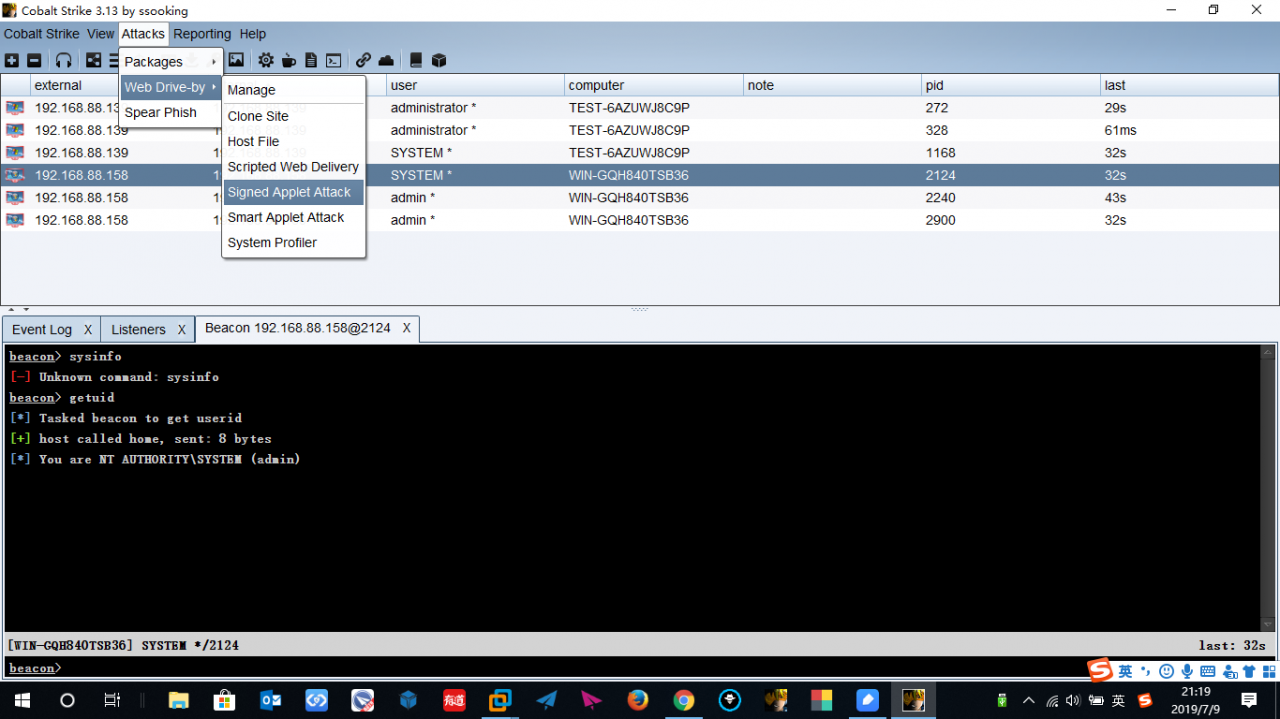Select Signed Applet Attack
The height and width of the screenshot is (719, 1280).
coord(294,192)
